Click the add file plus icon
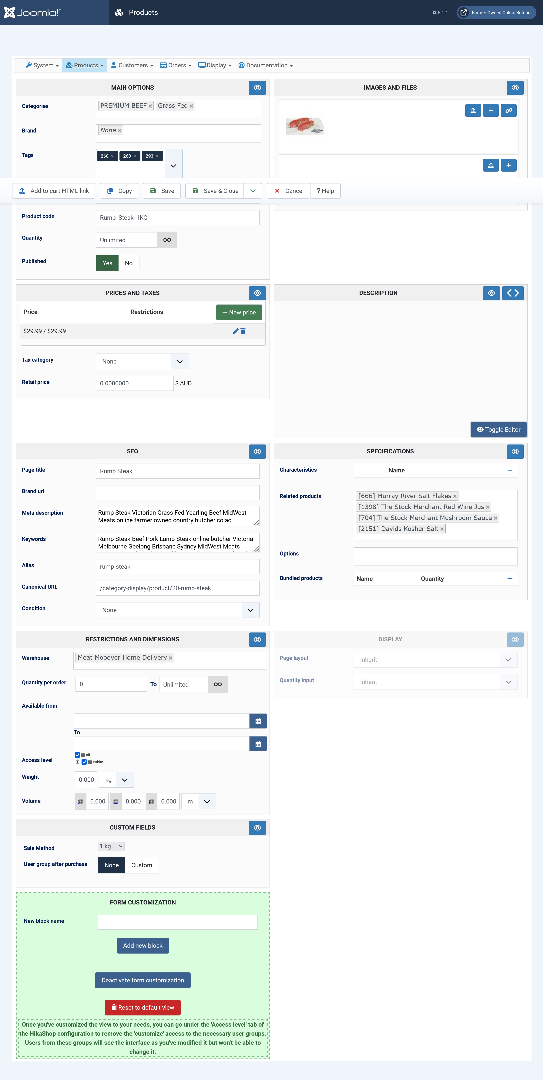543x1080 pixels. (x=509, y=165)
